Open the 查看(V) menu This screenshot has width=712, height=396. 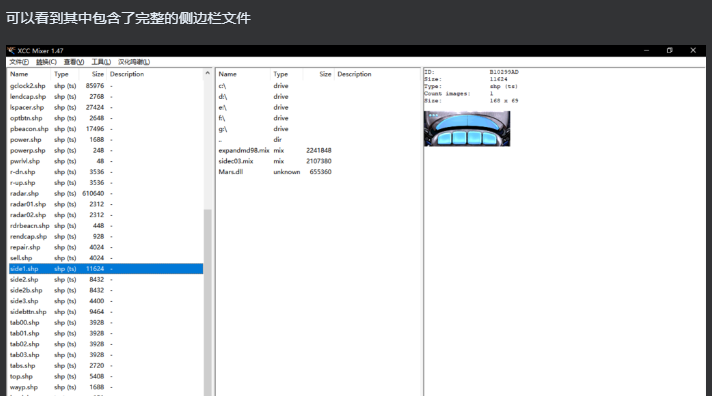[74, 62]
